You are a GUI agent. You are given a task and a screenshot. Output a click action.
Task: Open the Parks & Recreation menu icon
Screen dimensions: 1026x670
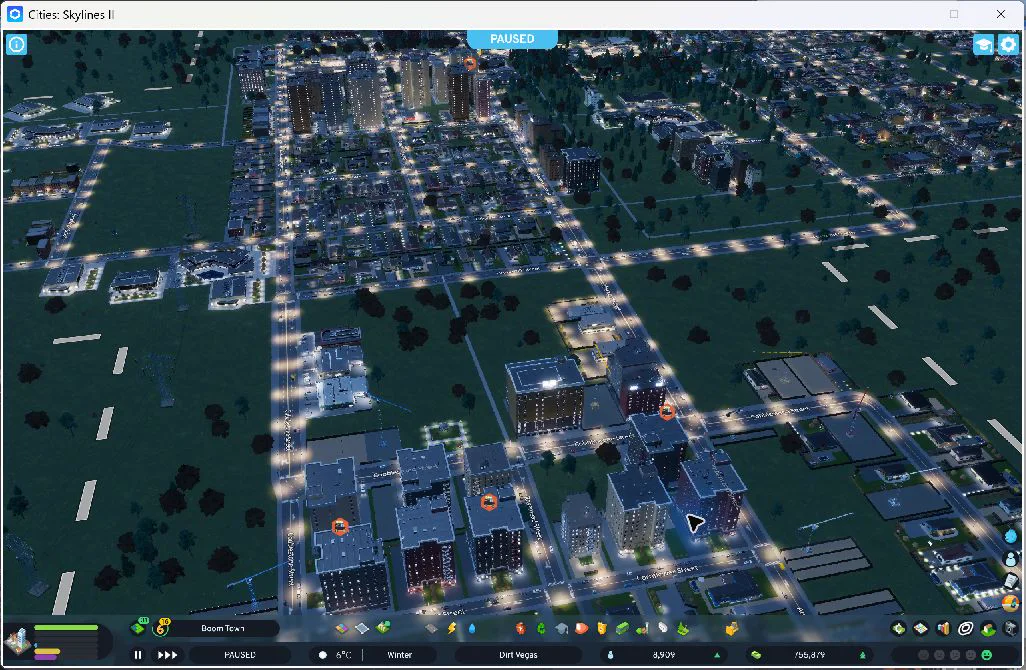pyautogui.click(x=642, y=629)
